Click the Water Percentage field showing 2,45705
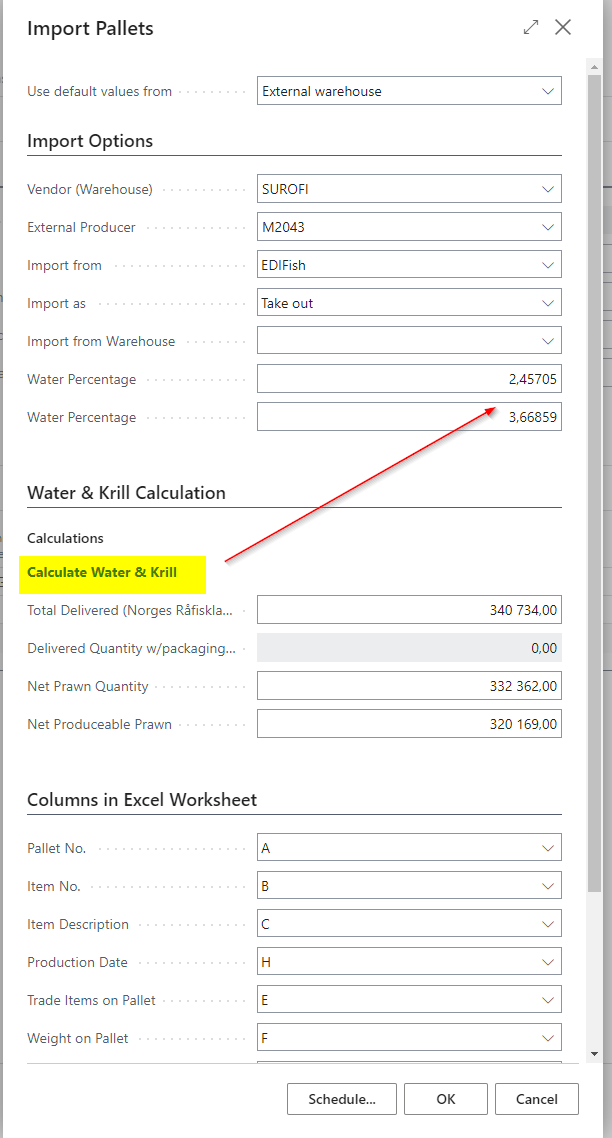This screenshot has width=612, height=1138. (x=409, y=379)
